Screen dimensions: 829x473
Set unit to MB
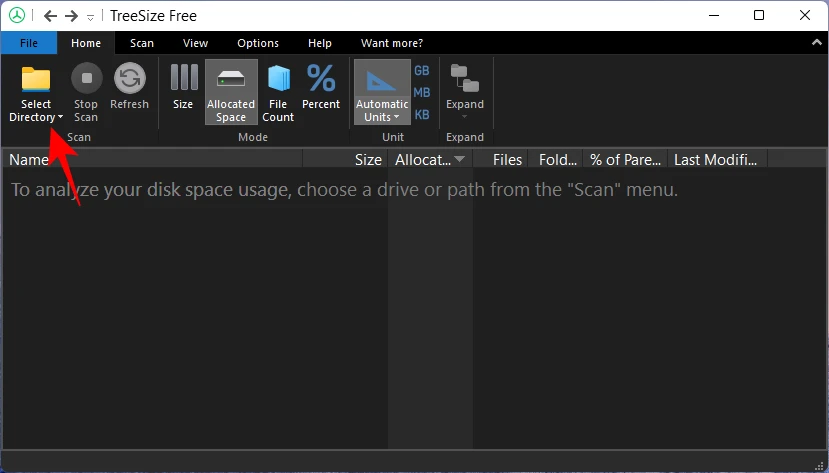(422, 93)
